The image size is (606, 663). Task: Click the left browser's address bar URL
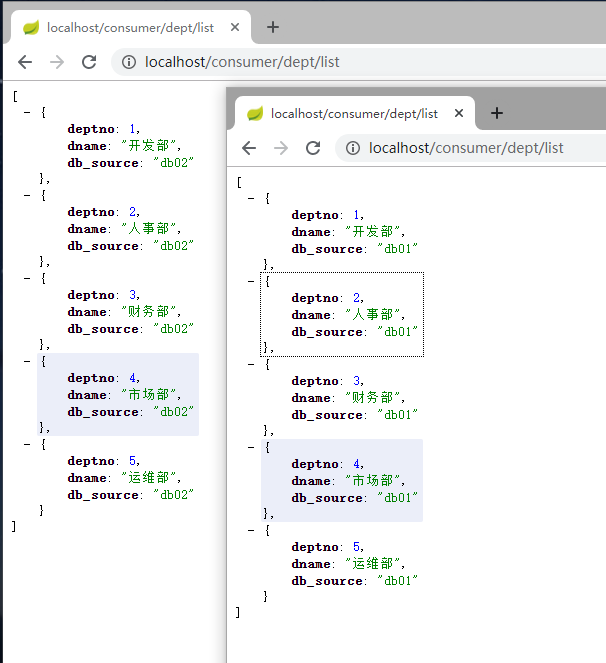pos(242,62)
